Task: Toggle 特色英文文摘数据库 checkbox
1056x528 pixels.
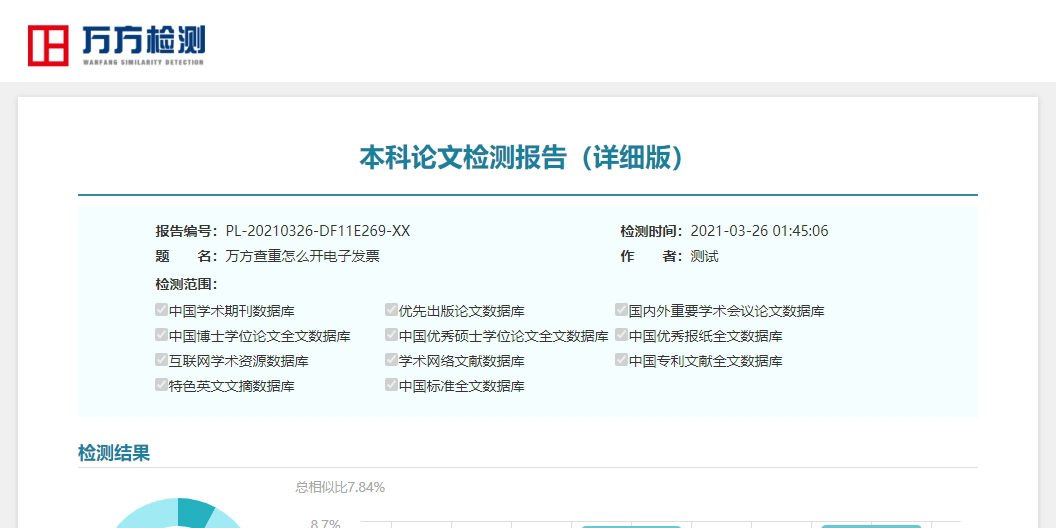Action: click(x=161, y=385)
